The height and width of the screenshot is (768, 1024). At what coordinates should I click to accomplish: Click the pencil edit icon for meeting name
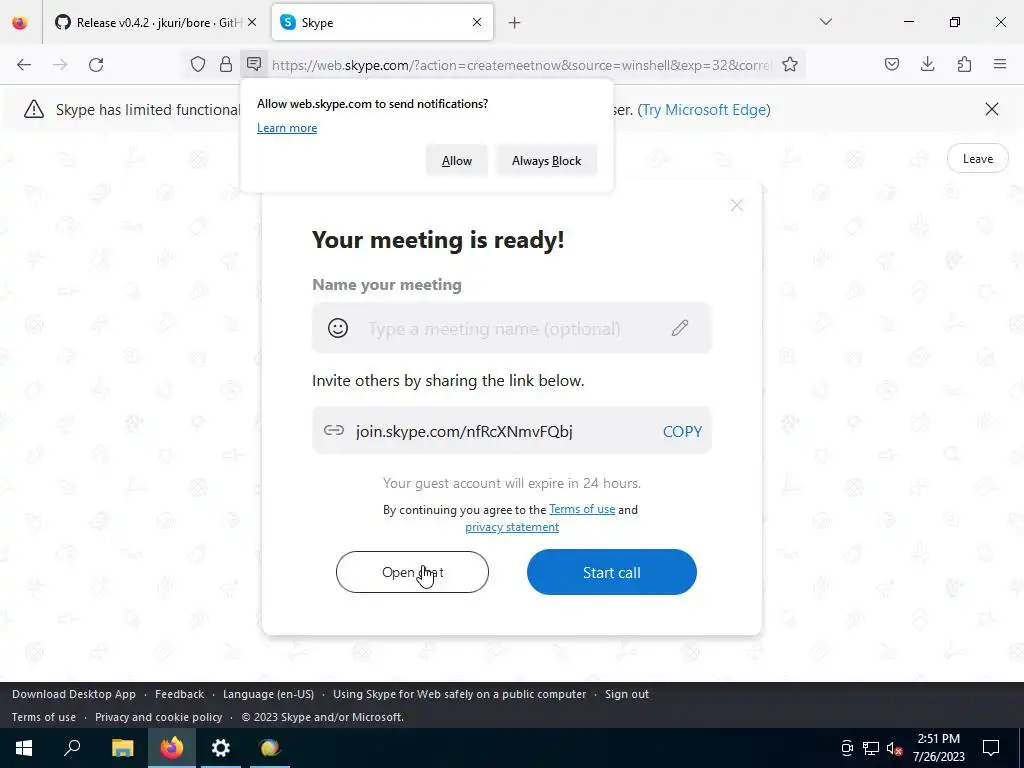click(x=680, y=328)
